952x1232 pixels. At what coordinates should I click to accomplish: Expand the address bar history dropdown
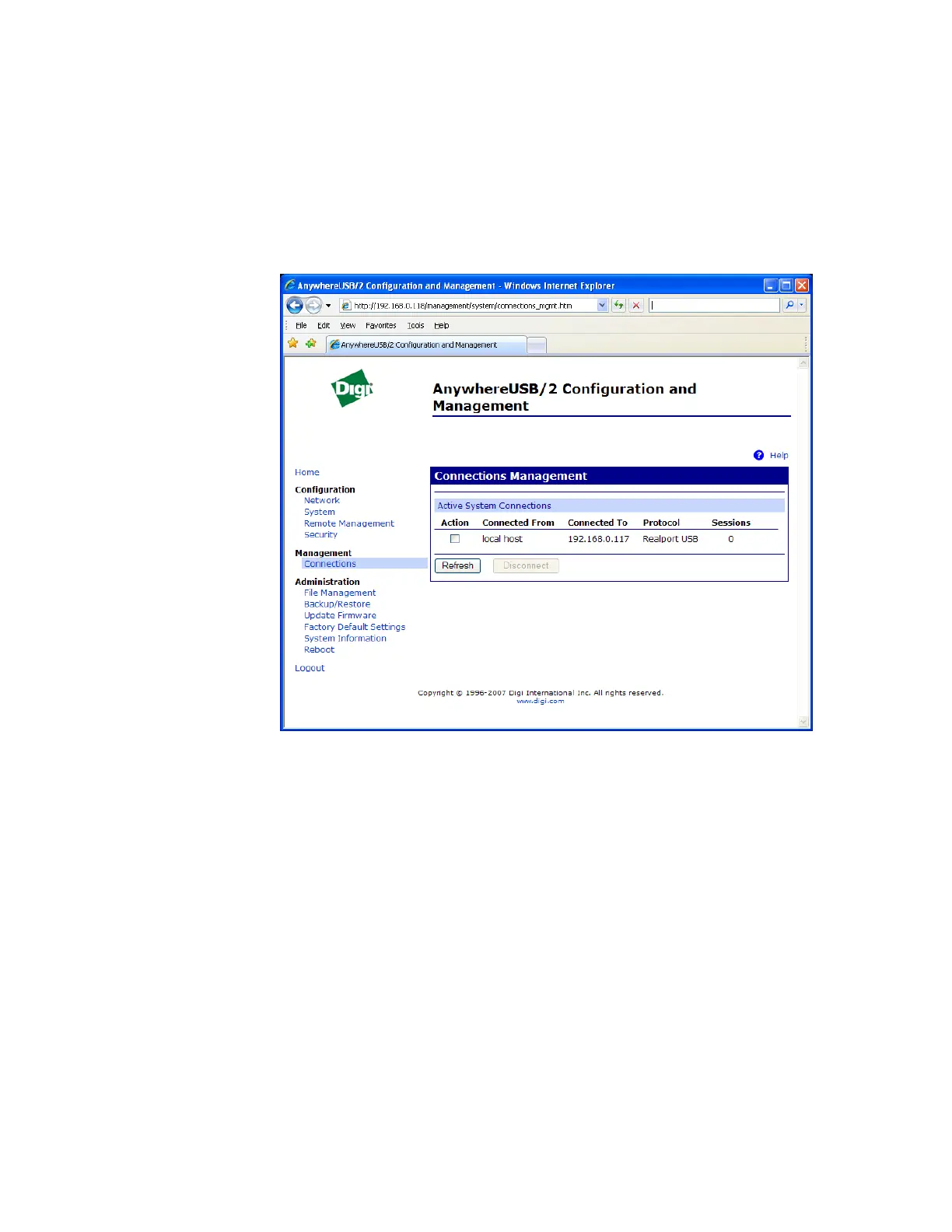pos(602,306)
